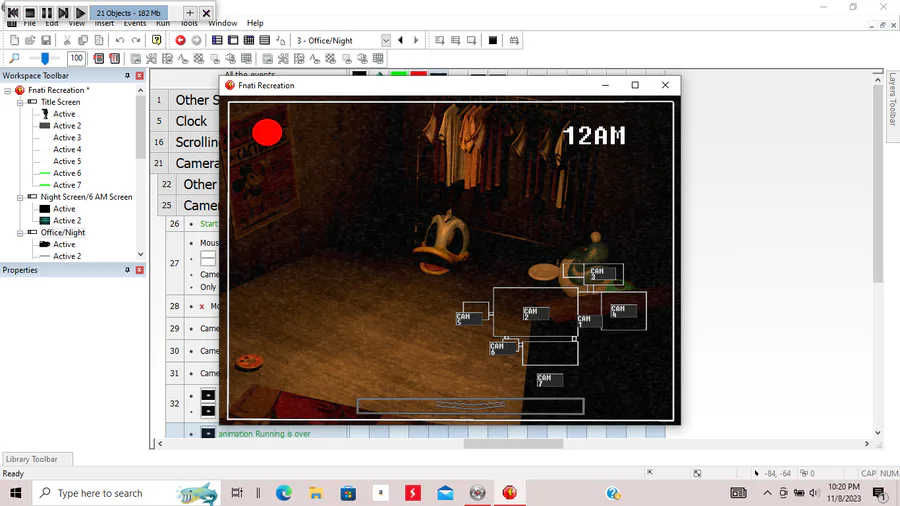The image size is (900, 506).
Task: Open File Explorer from the taskbar
Action: [316, 493]
